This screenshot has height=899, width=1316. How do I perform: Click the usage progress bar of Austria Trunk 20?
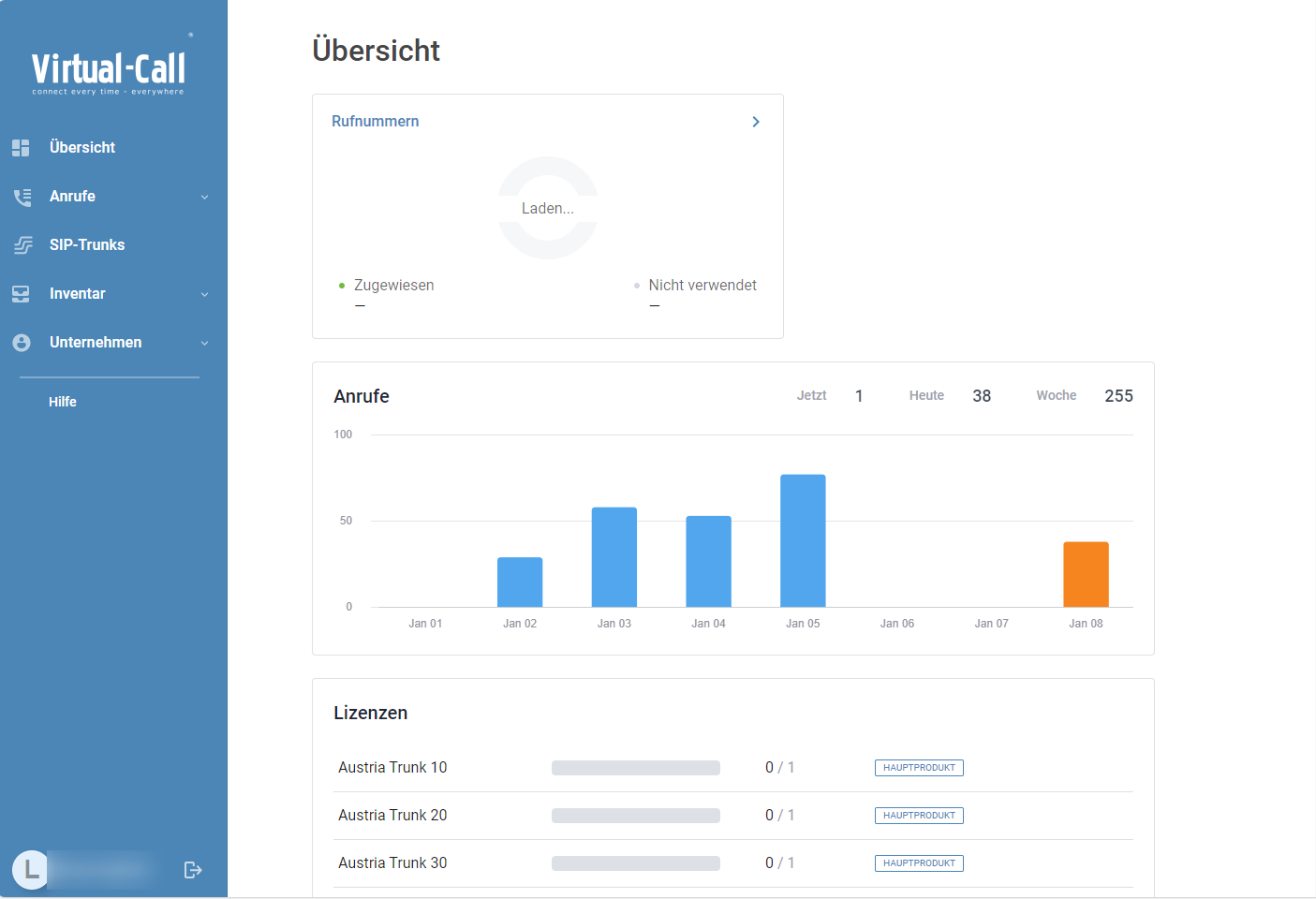(x=636, y=815)
